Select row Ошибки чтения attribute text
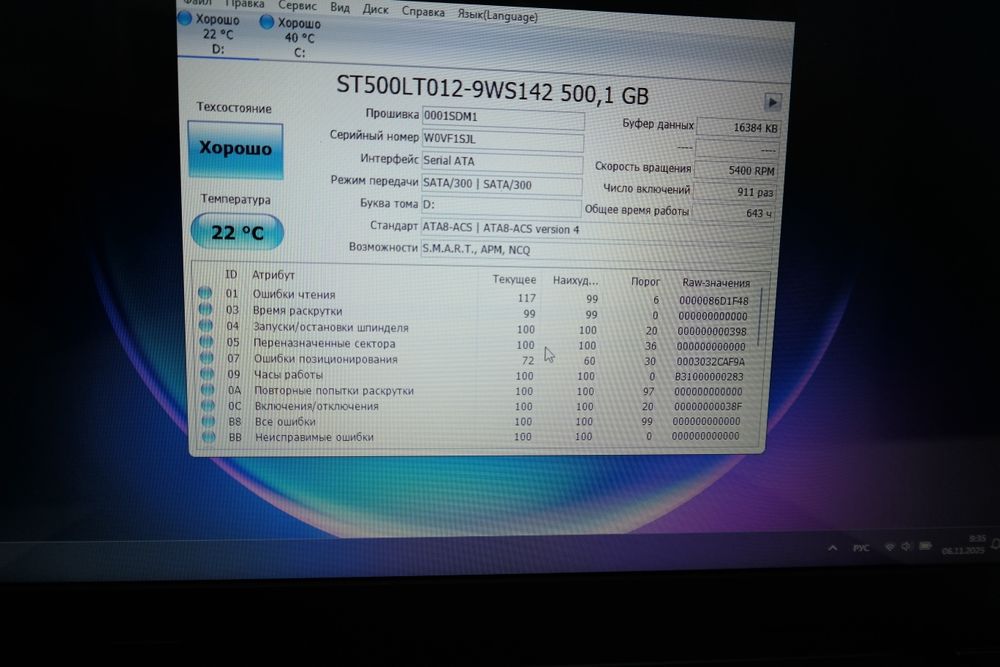 pyautogui.click(x=294, y=295)
